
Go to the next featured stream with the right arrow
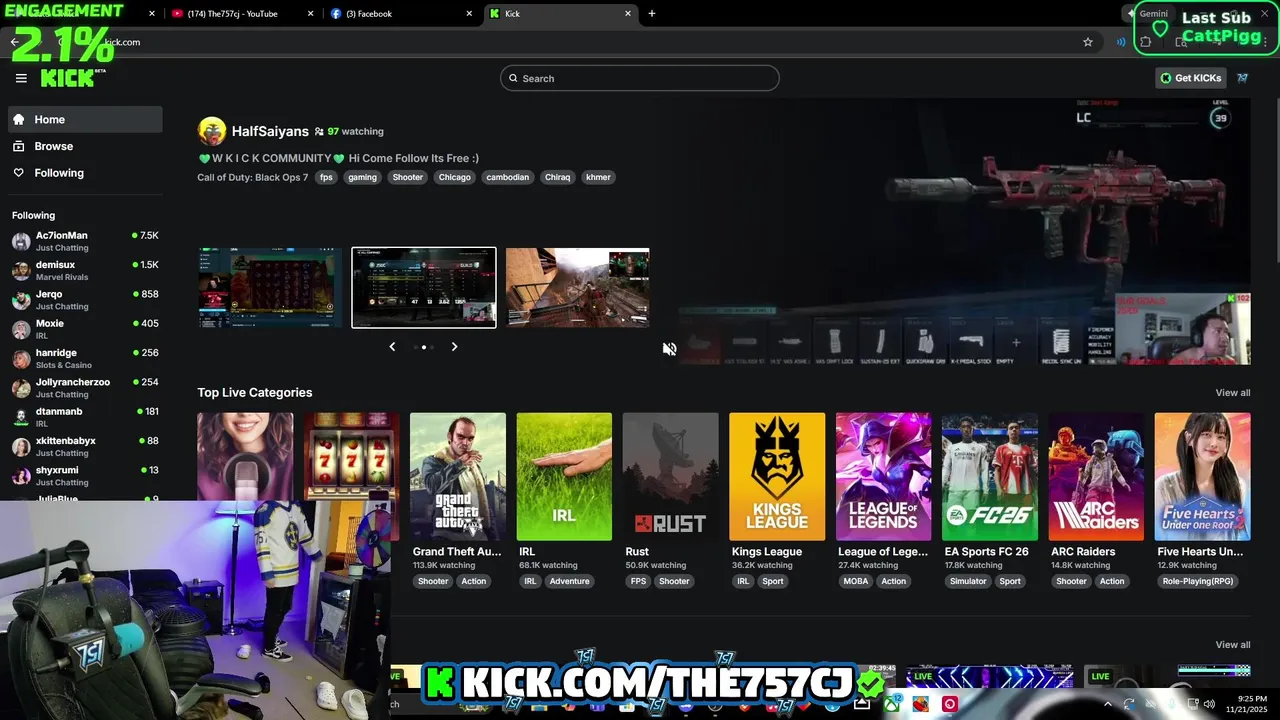click(x=454, y=347)
